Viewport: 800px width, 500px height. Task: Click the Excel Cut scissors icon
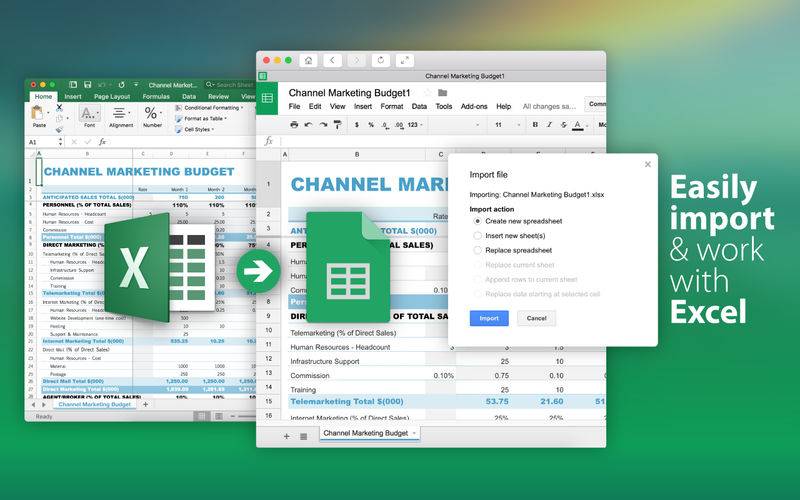59,107
